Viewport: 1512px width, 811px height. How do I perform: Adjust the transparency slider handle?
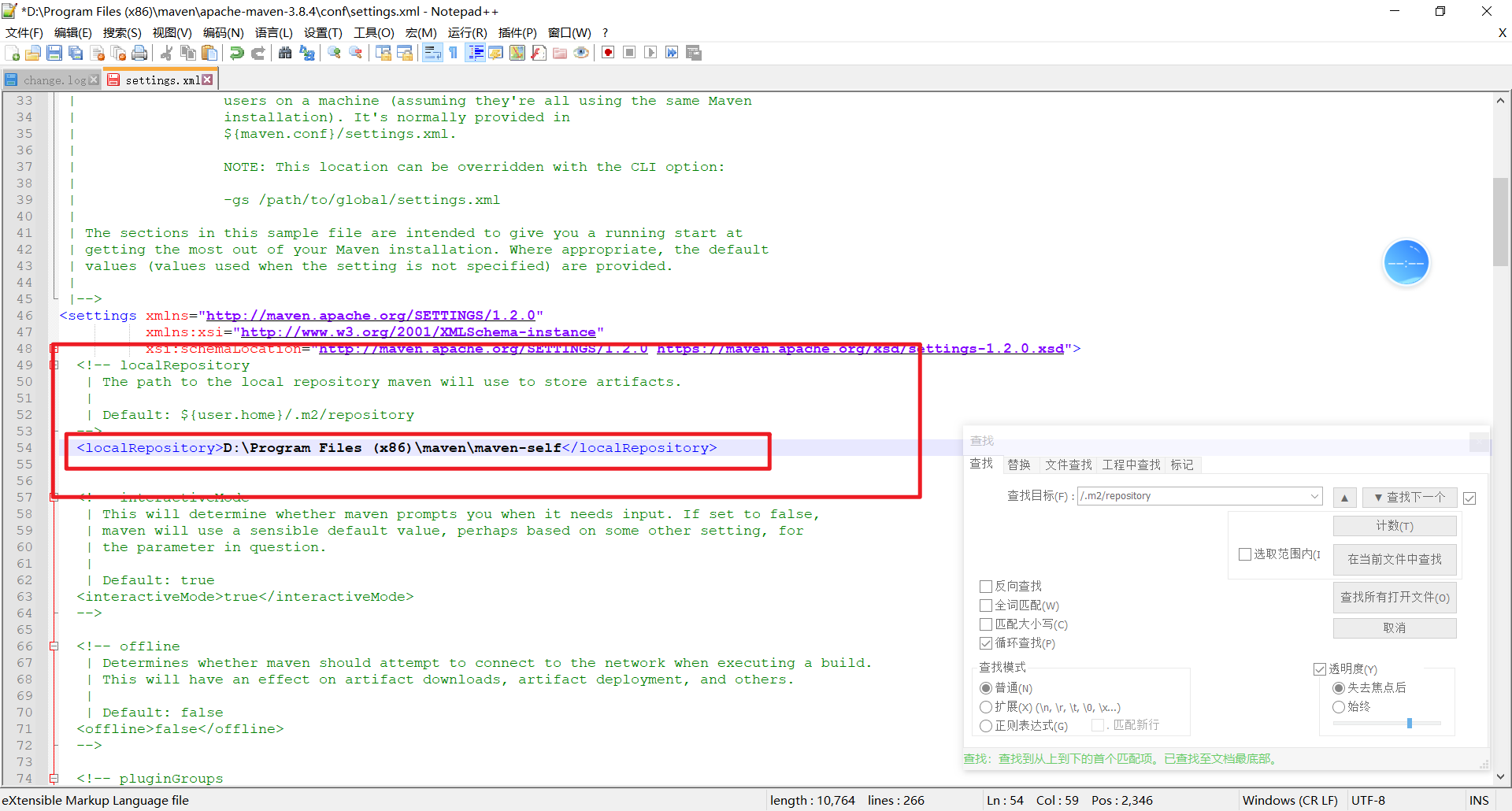tap(1410, 723)
